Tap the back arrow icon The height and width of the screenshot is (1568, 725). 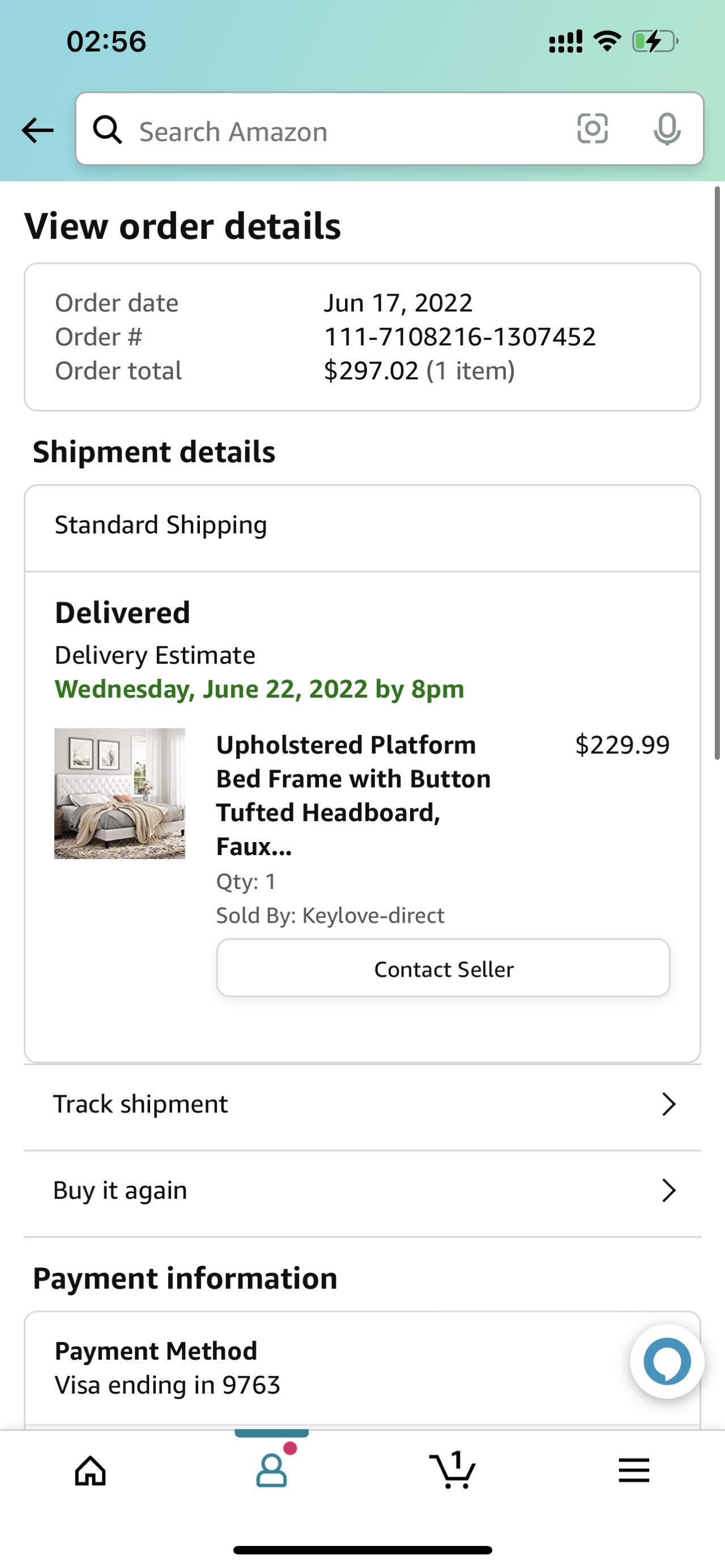point(37,130)
